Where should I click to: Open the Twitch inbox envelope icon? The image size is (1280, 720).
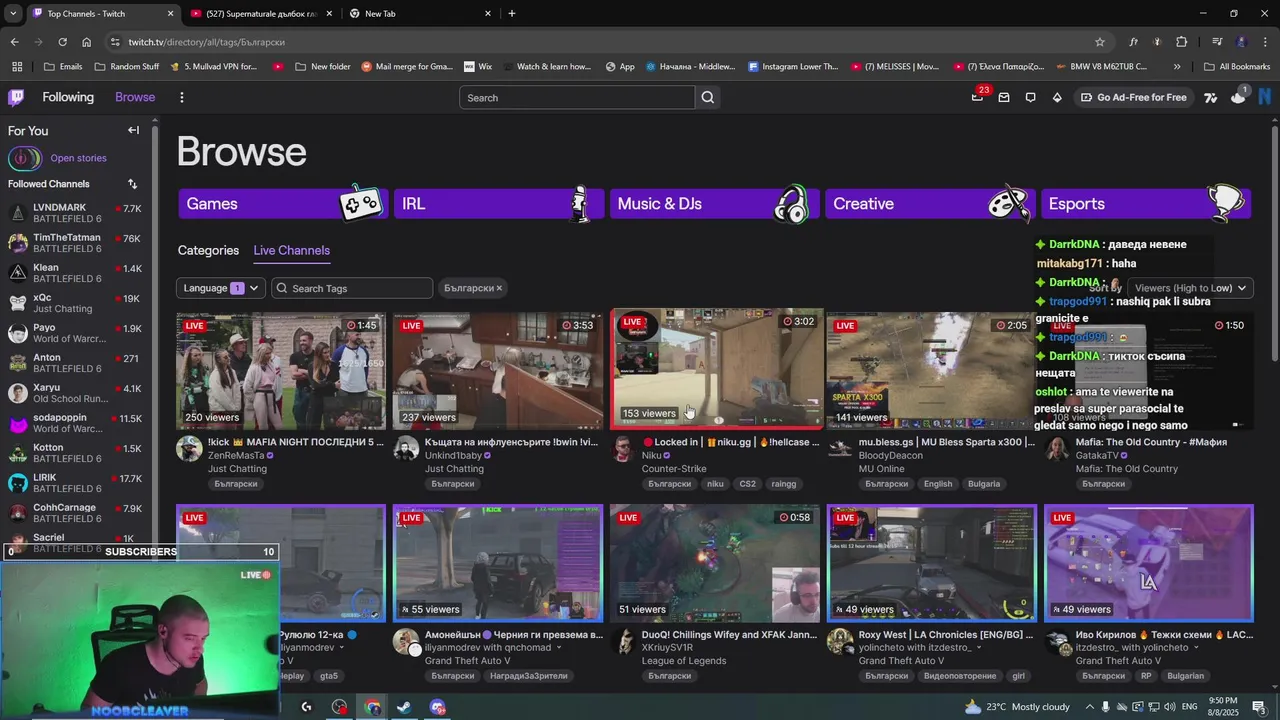pyautogui.click(x=1004, y=97)
